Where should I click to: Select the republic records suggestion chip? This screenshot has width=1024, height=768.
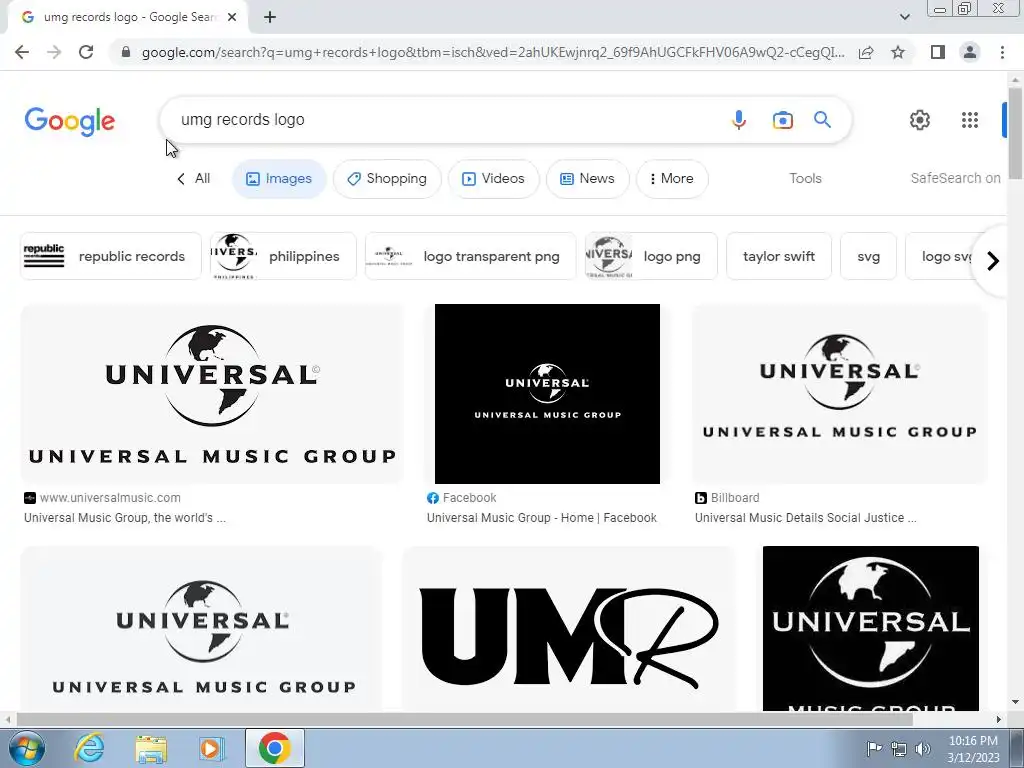(x=111, y=256)
